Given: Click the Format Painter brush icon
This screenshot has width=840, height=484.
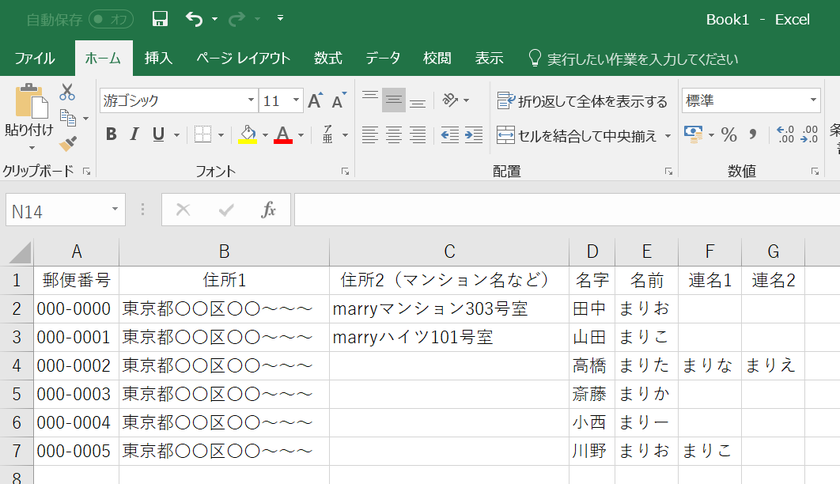Looking at the screenshot, I should point(68,143).
